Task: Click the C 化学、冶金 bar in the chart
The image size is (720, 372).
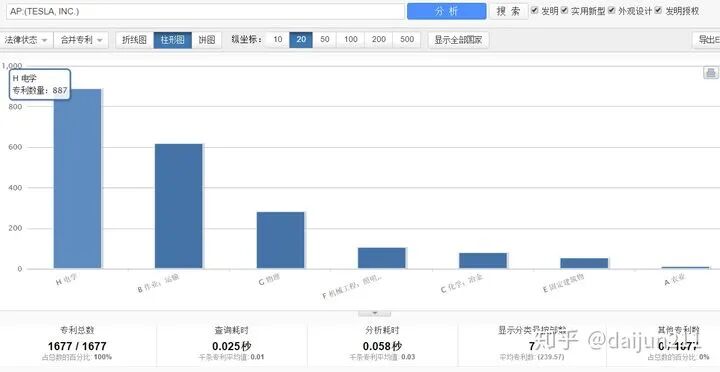Action: tap(483, 260)
